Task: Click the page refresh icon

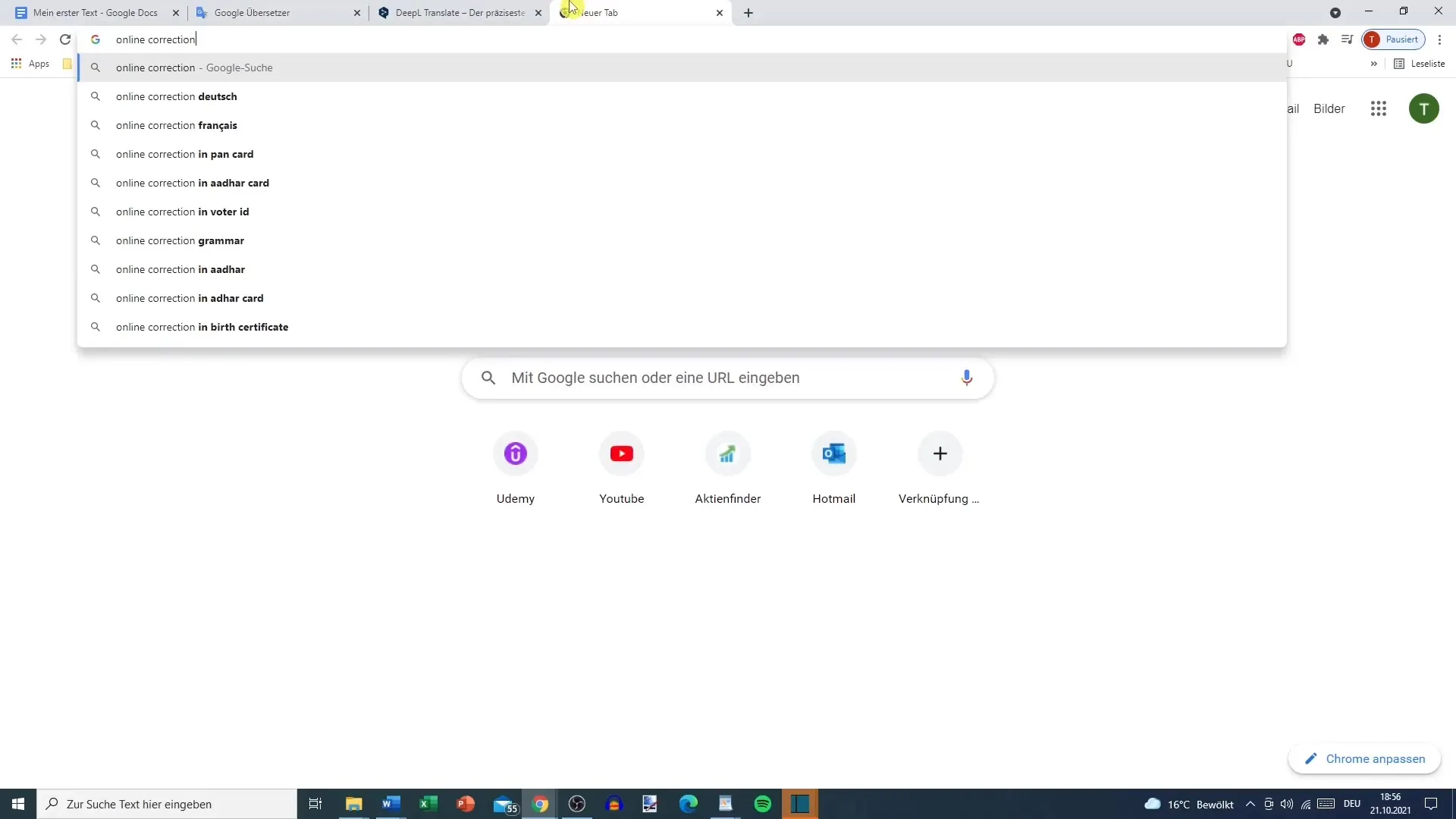Action: (x=65, y=39)
